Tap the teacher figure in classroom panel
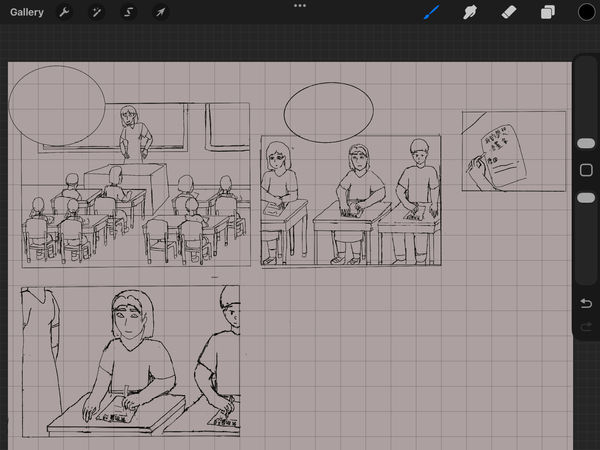600x450 pixels. 135,133
